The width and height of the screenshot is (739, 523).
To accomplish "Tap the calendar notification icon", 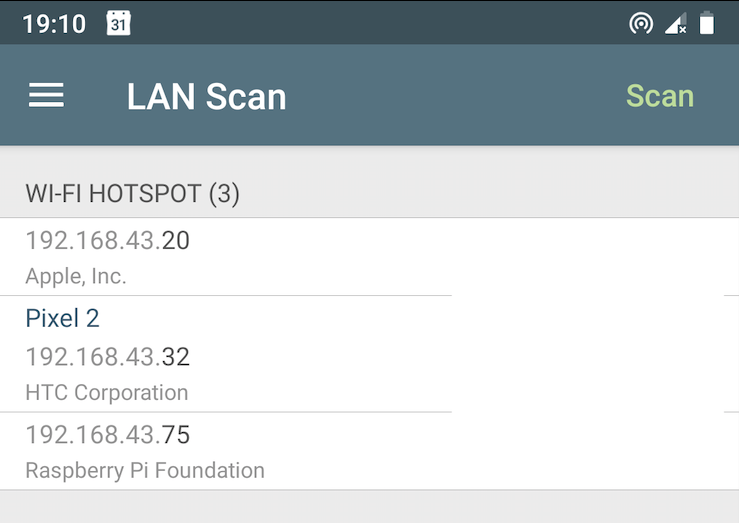I will [118, 23].
